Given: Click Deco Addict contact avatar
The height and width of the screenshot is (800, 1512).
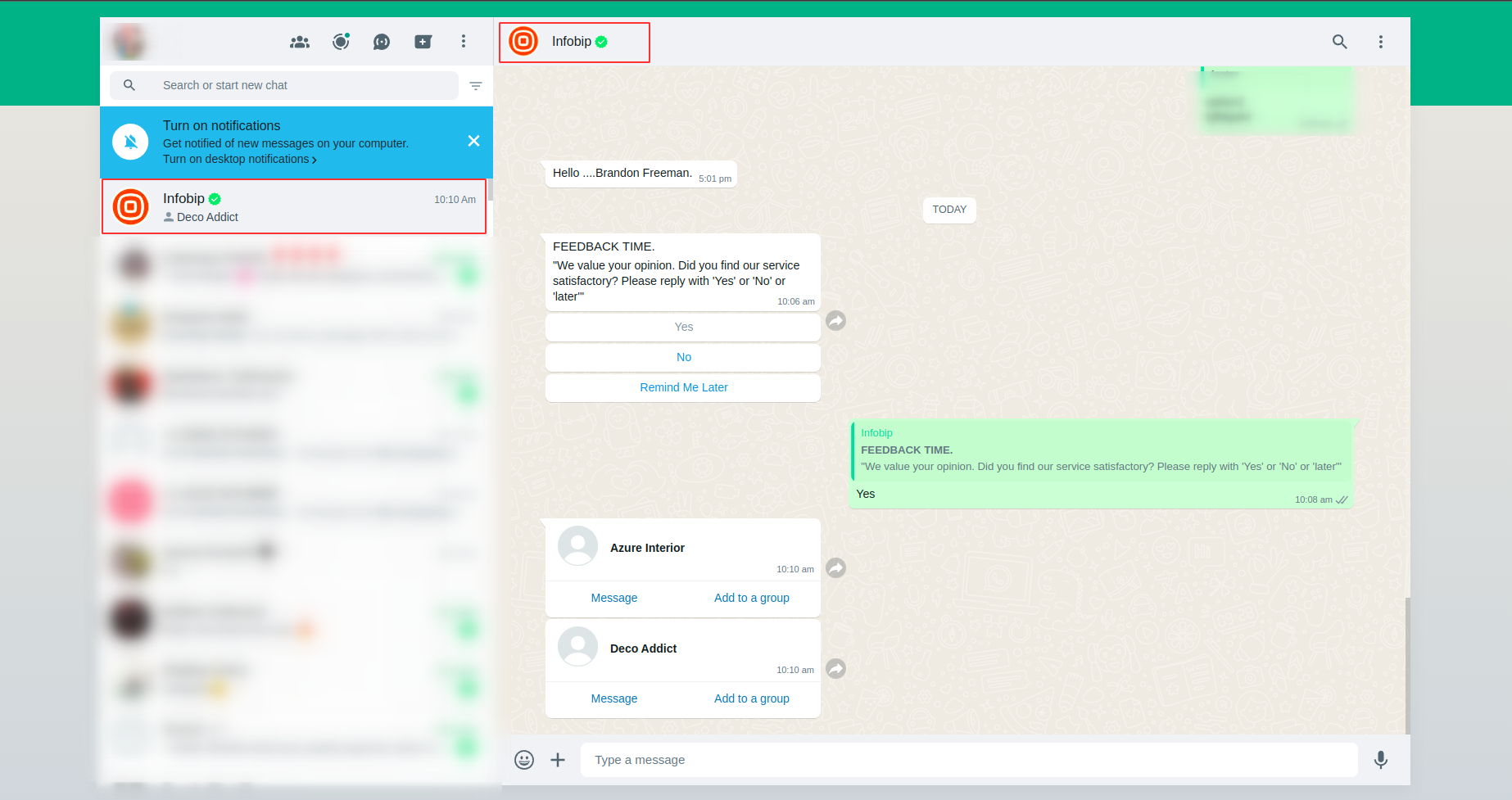Looking at the screenshot, I should [x=577, y=647].
